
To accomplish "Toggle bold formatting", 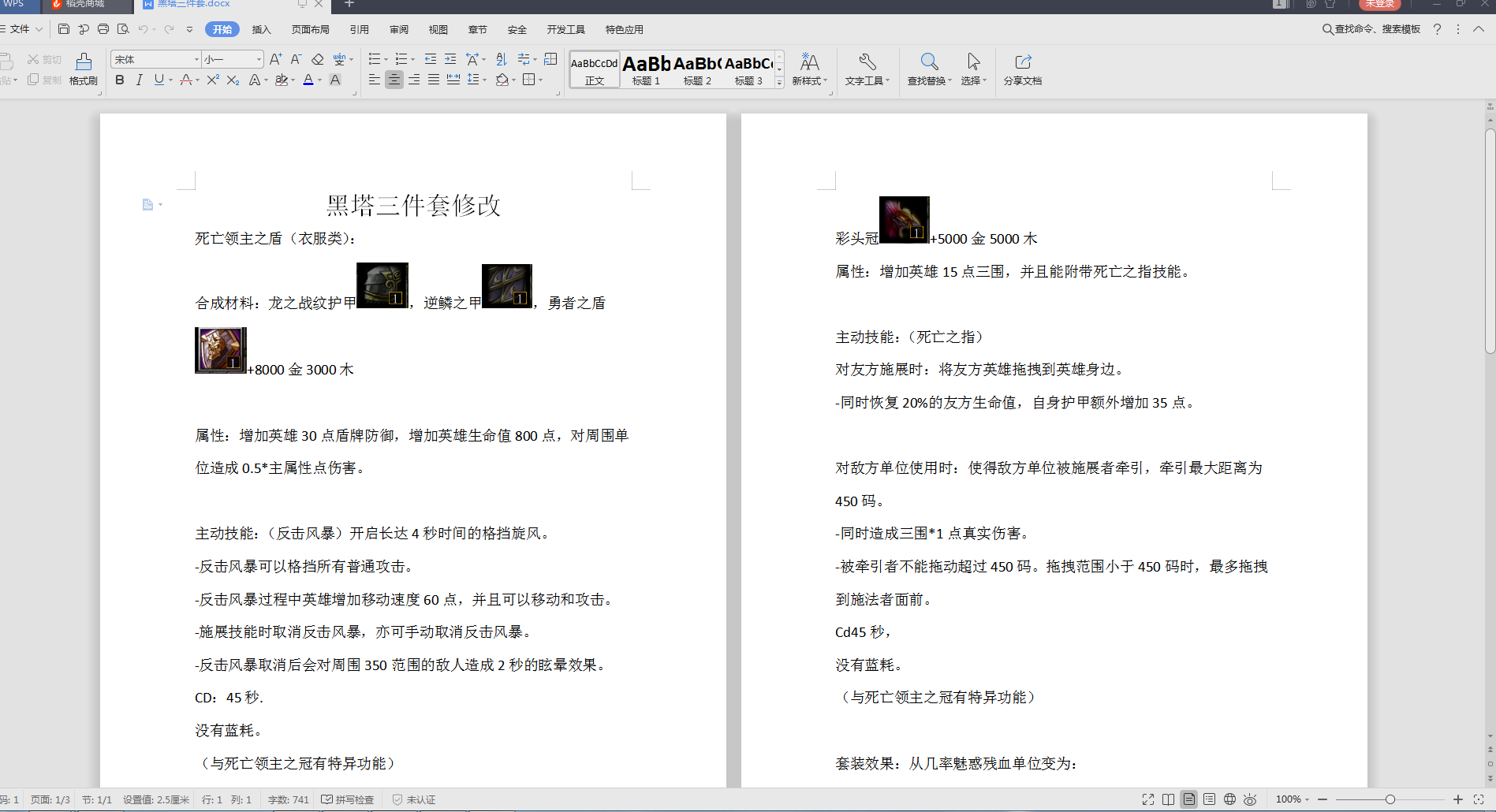I will point(120,80).
